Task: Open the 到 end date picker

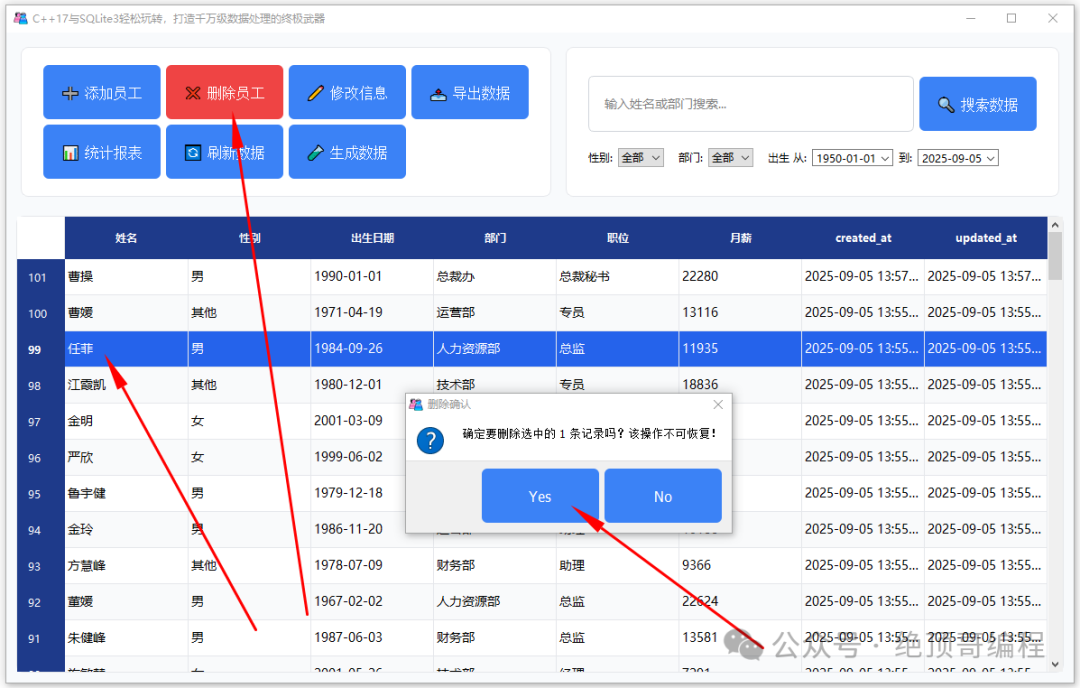Action: point(958,158)
